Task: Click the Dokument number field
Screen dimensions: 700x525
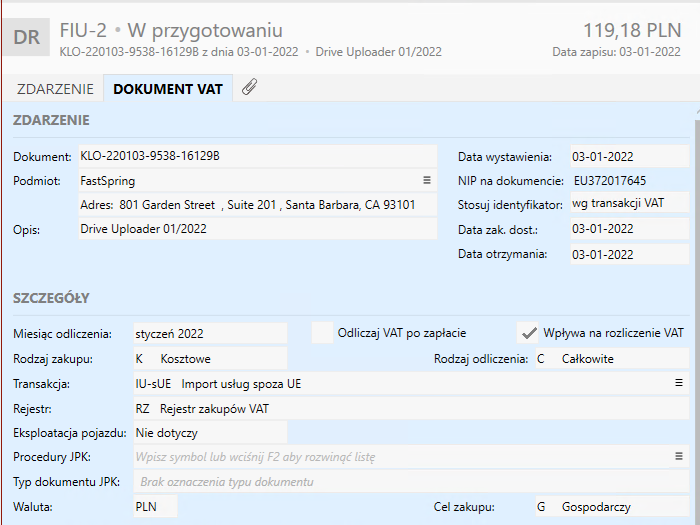Action: [x=256, y=156]
